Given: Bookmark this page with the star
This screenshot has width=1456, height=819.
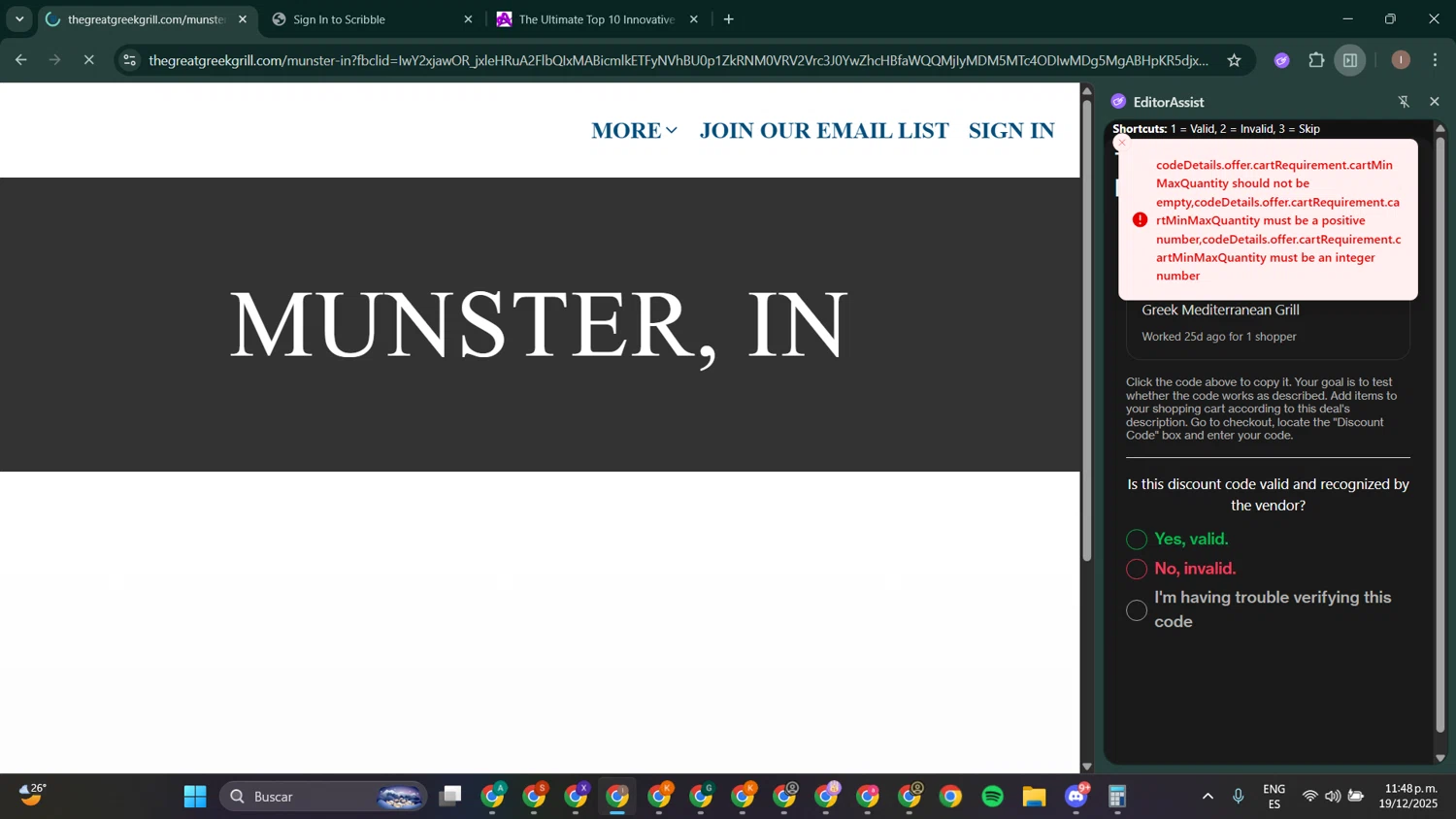Looking at the screenshot, I should click(x=1234, y=60).
